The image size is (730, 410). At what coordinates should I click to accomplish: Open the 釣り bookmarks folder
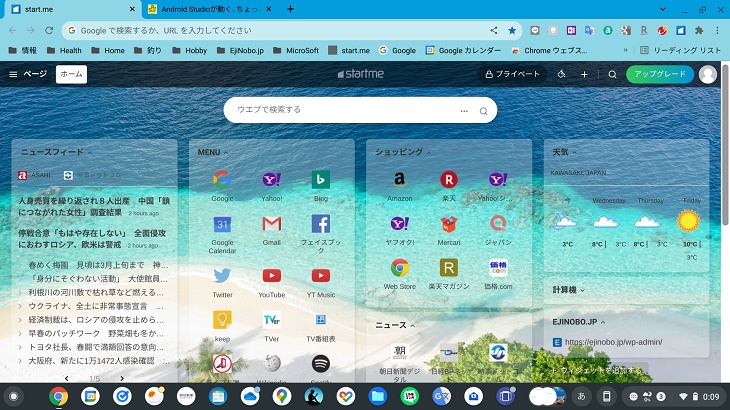148,50
